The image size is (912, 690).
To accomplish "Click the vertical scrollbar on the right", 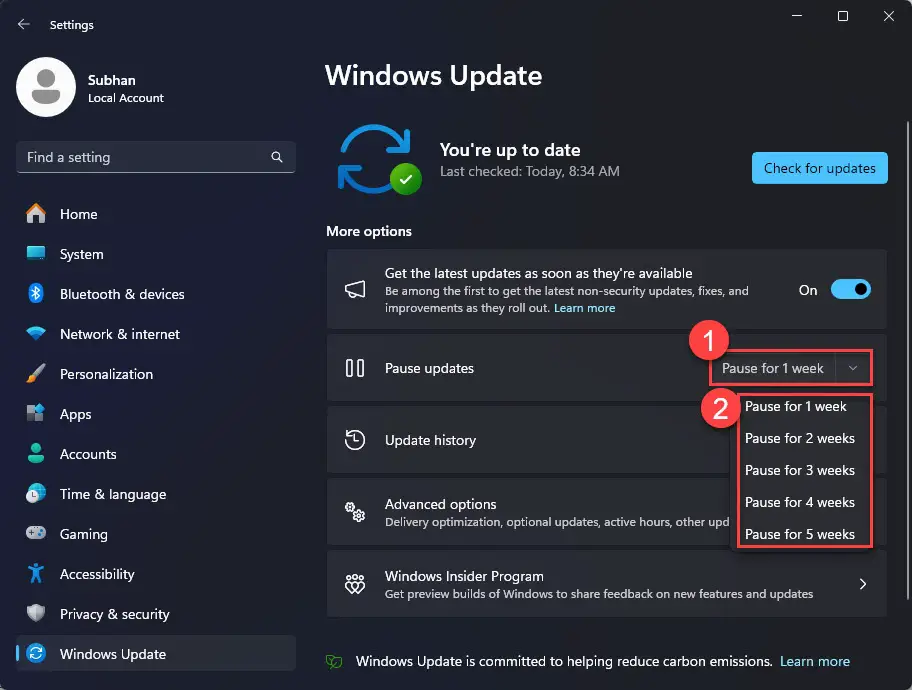I will 907,361.
